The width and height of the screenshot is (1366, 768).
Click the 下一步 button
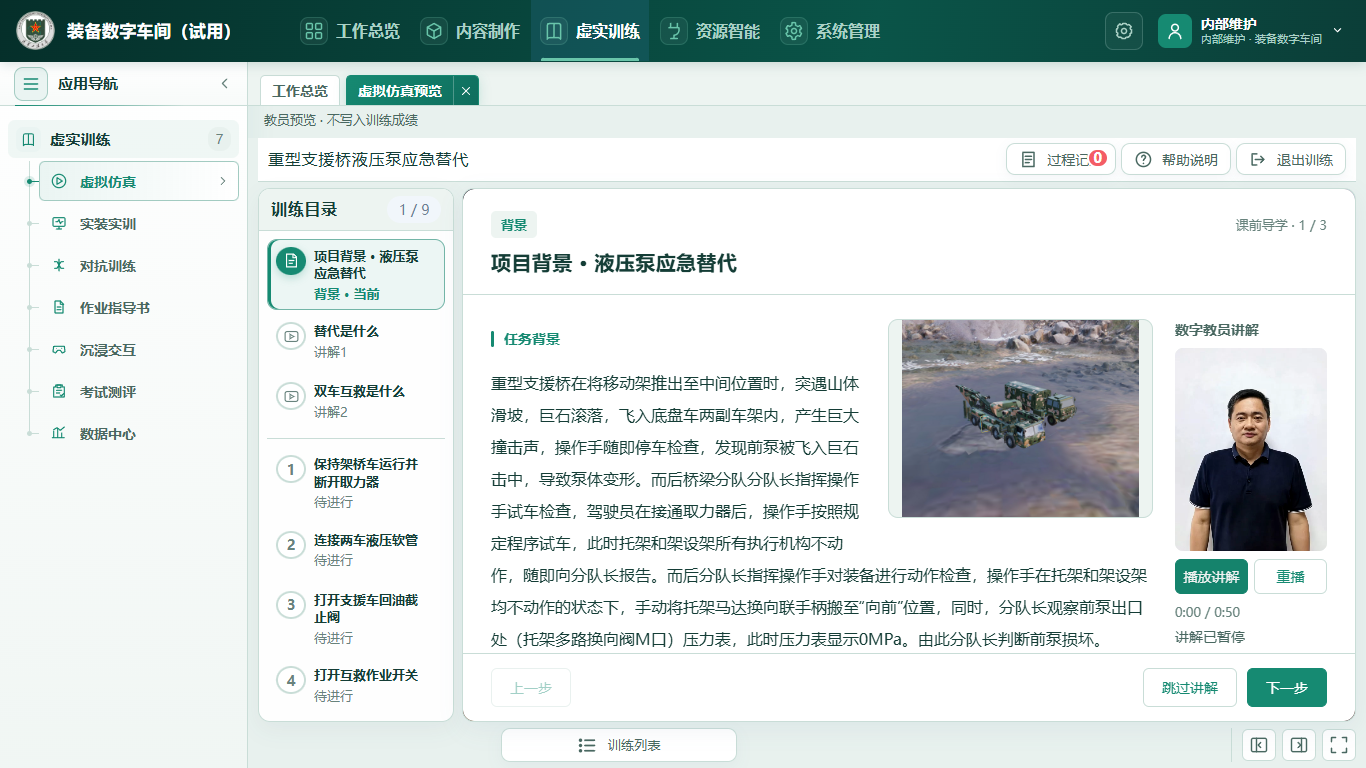pos(1286,687)
